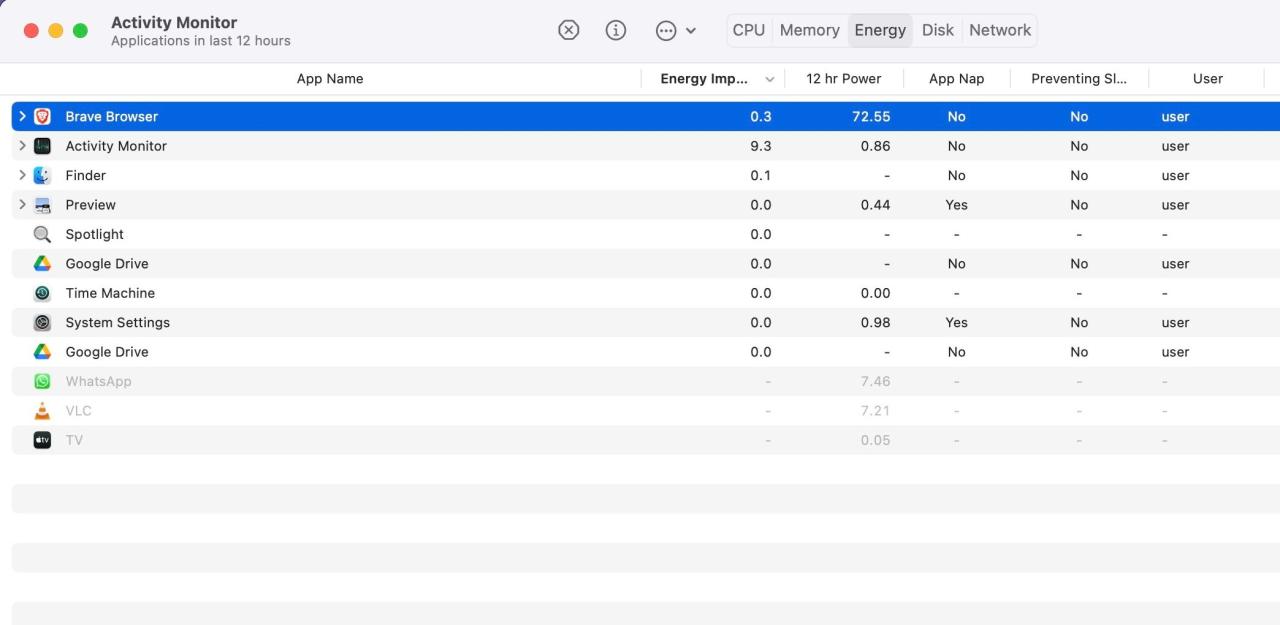Expand the Activity Monitor process row

(x=23, y=146)
